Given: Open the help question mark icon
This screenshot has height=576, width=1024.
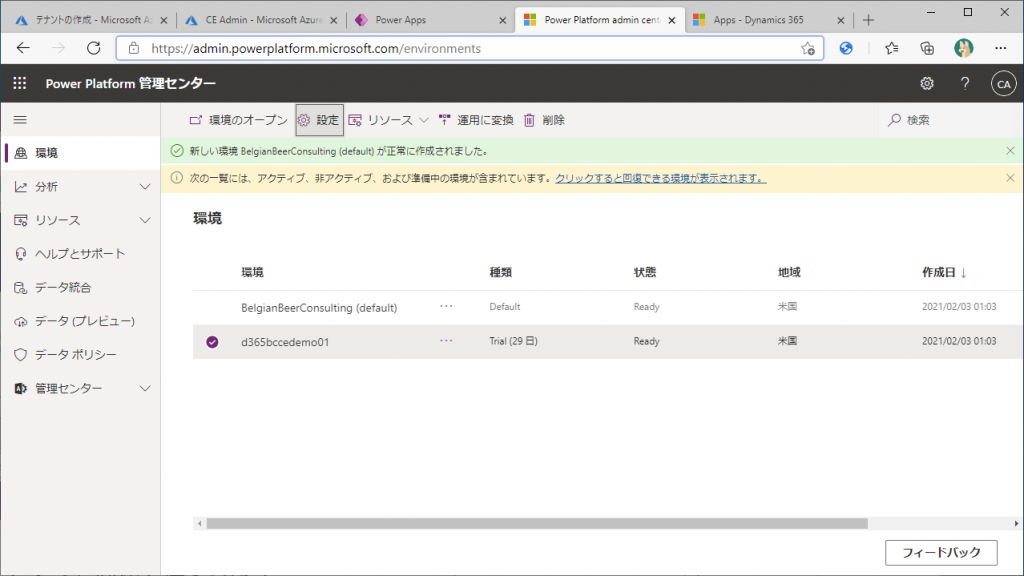Looking at the screenshot, I should coord(965,84).
